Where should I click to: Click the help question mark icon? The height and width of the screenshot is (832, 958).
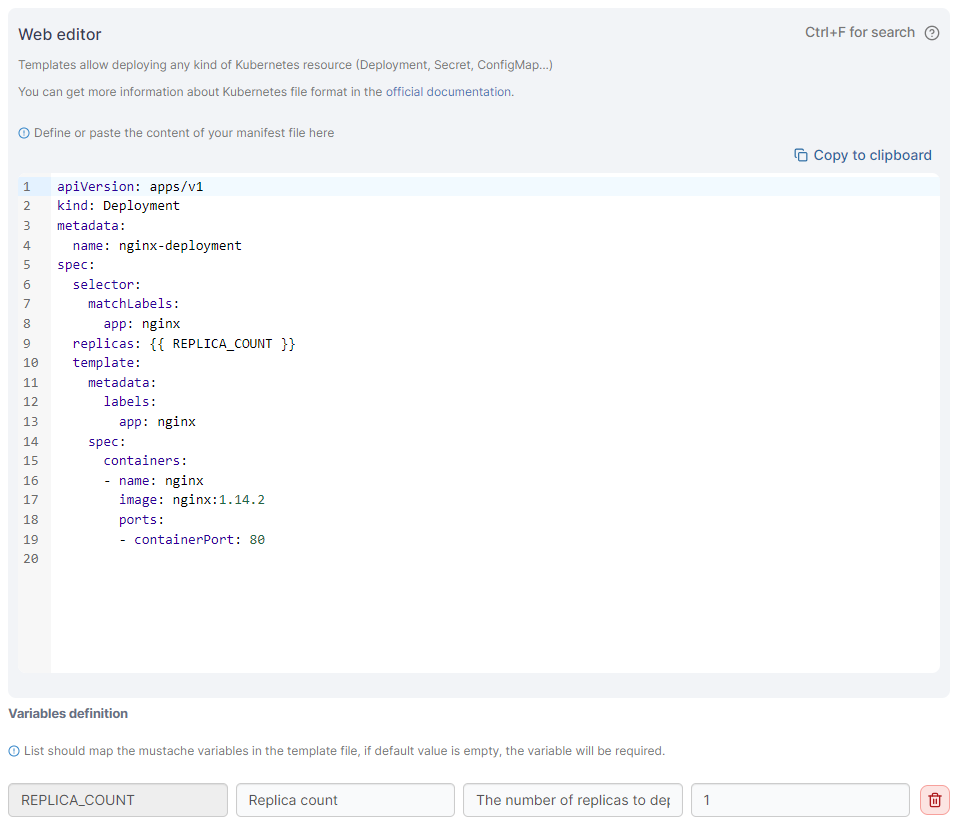coord(931,33)
